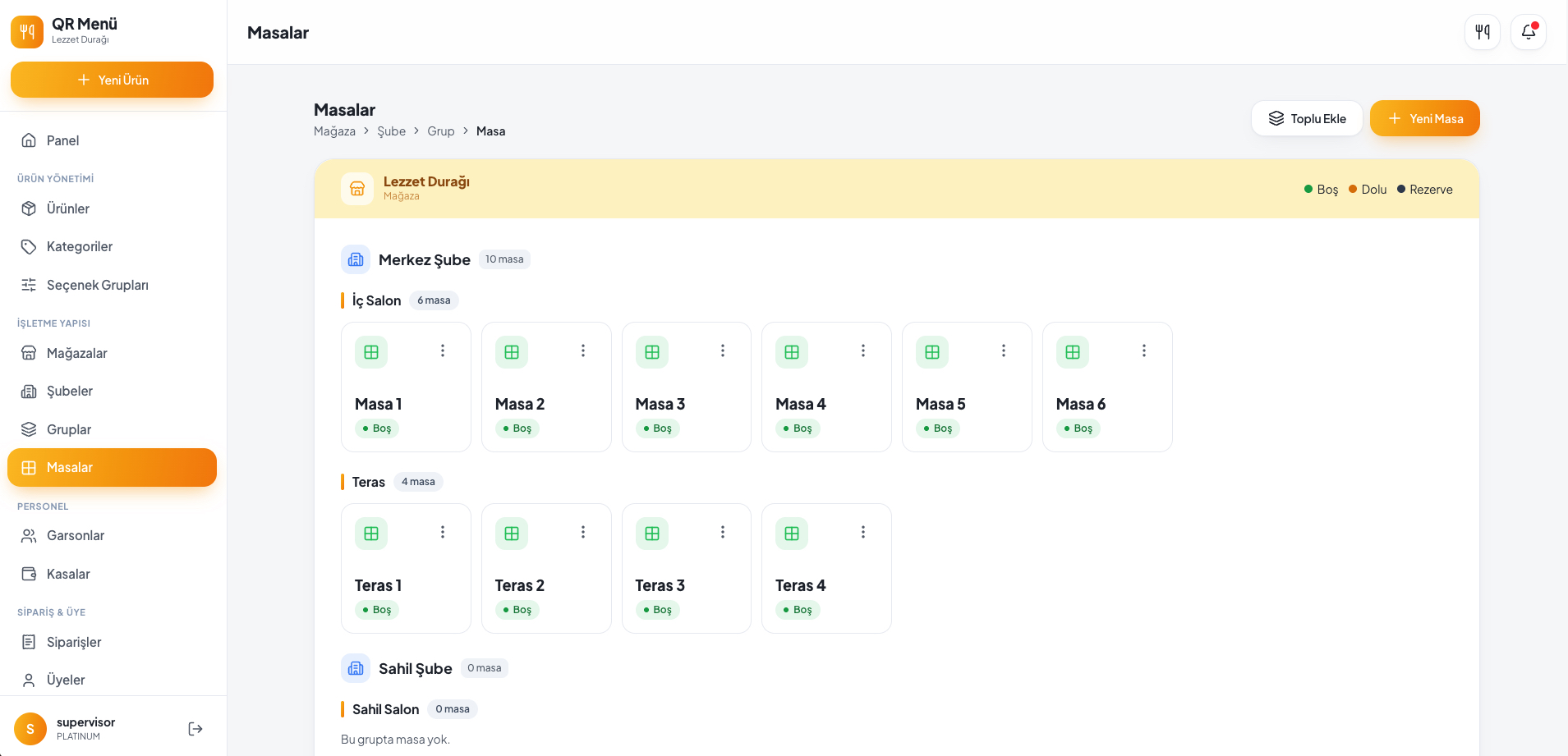Viewport: 1568px width, 756px height.
Task: Open the Masa 2 three-dot options menu
Action: (x=583, y=351)
